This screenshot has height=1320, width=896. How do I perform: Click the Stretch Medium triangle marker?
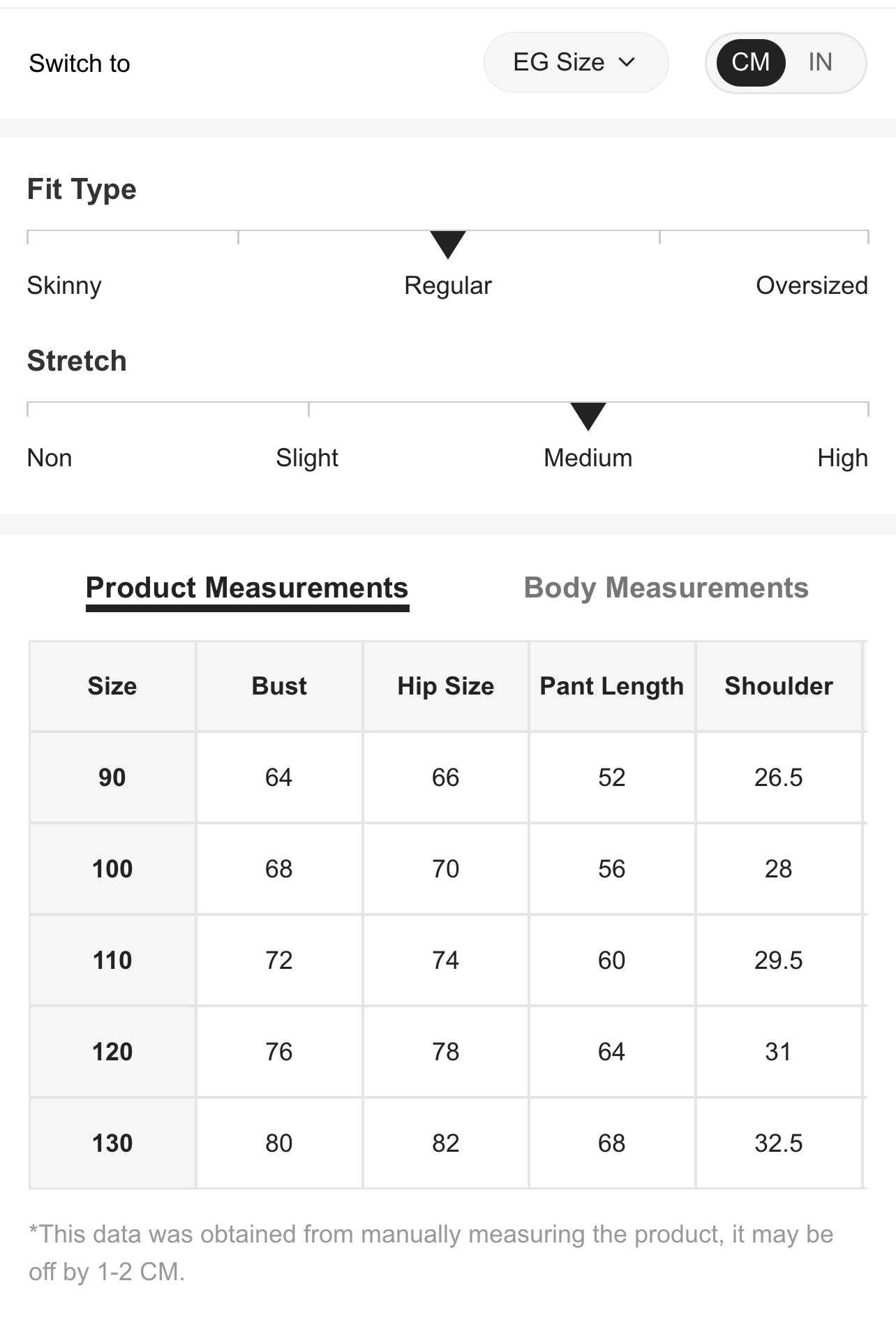click(x=588, y=416)
